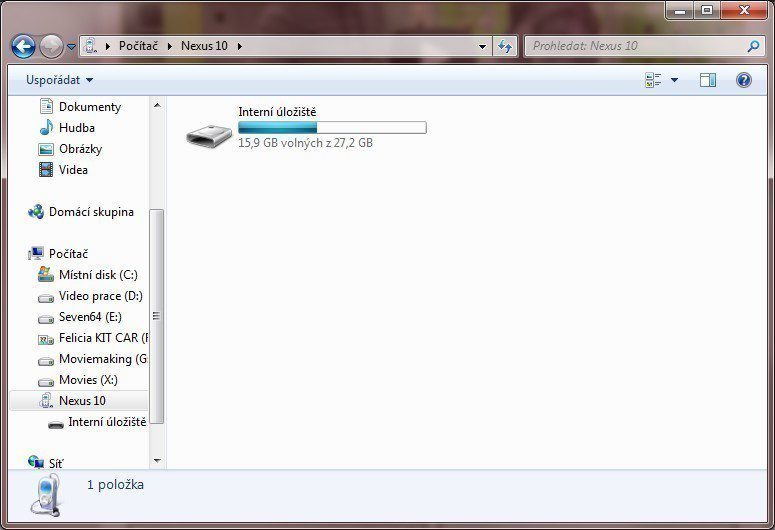Click the navigation pane scrollbar thumb
The width and height of the screenshot is (775, 530).
click(x=157, y=316)
